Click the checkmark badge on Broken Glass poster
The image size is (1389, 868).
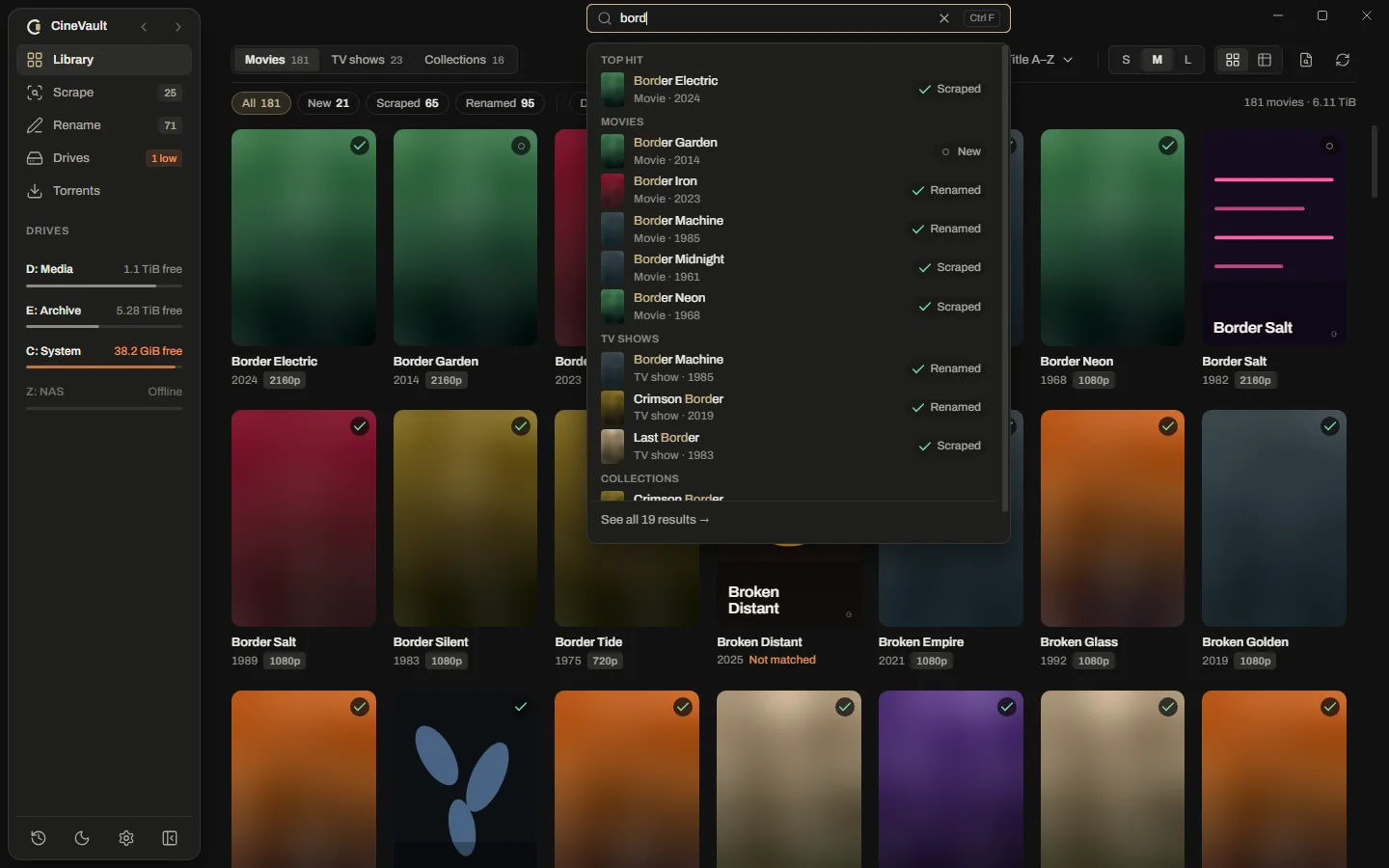pos(1168,426)
